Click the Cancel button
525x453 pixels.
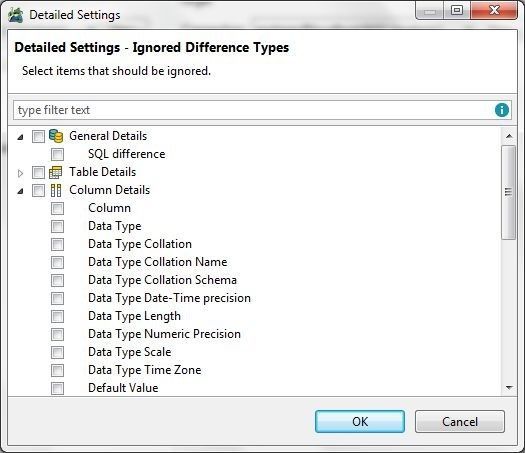(x=460, y=422)
